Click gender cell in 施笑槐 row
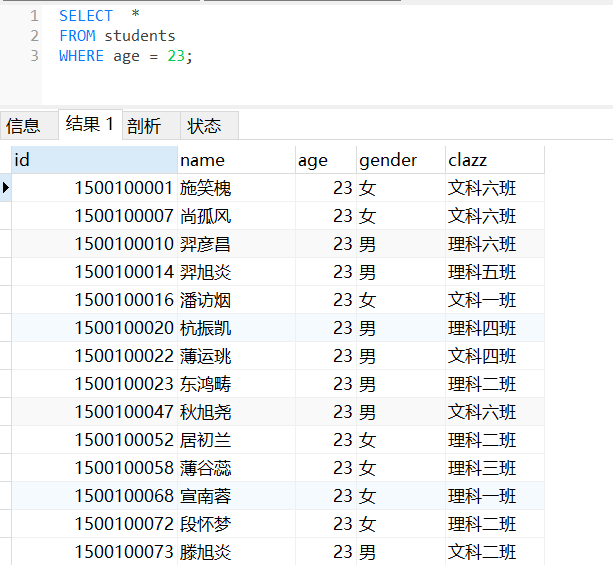This screenshot has height=565, width=613. click(x=401, y=188)
